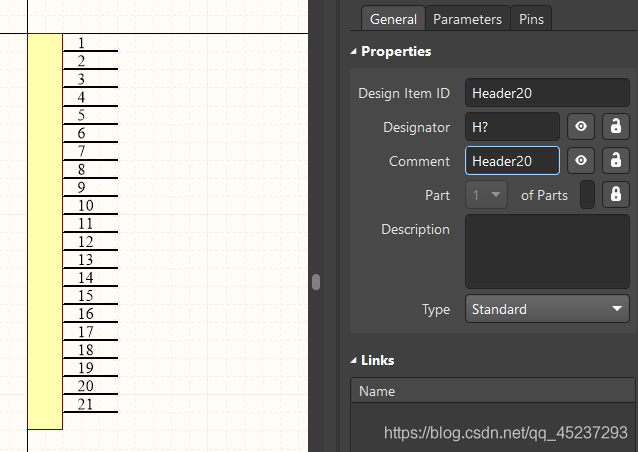Click the Description text area

pos(547,251)
